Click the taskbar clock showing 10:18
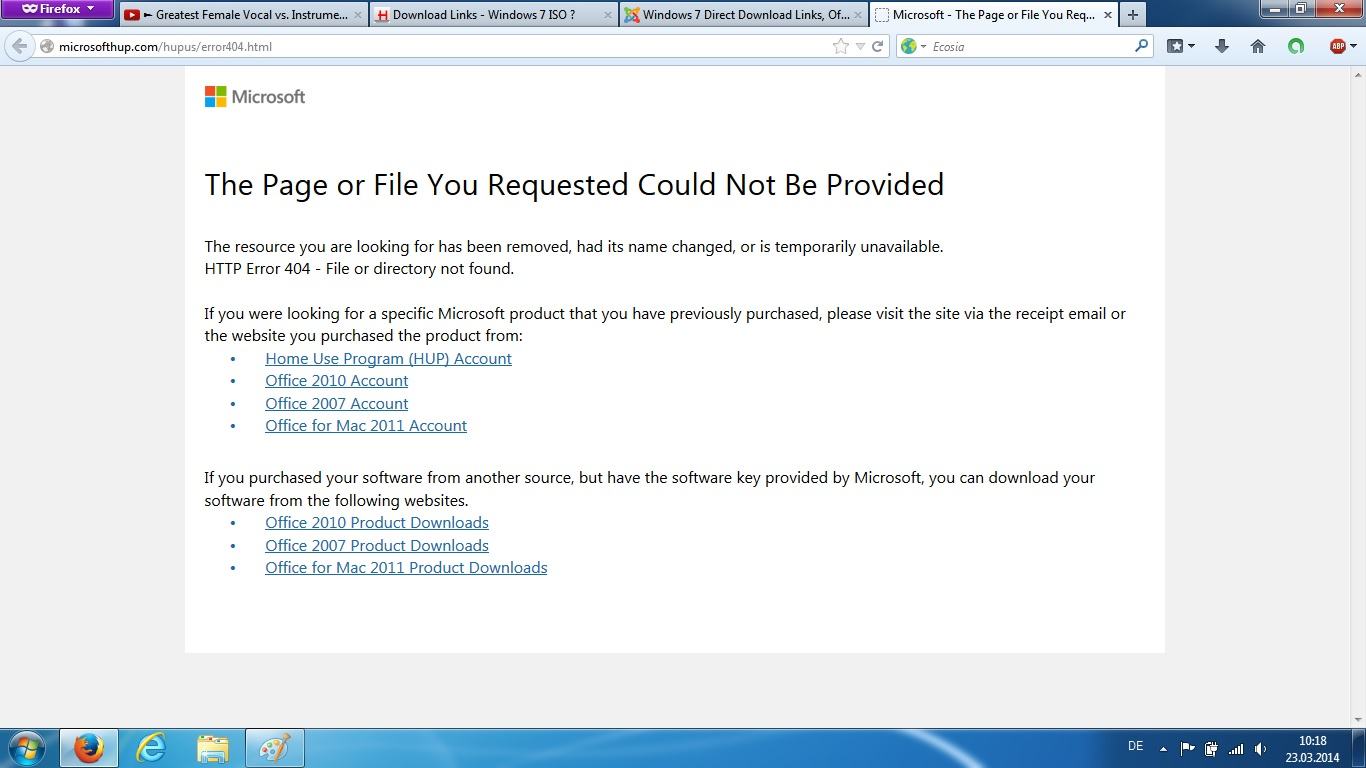The image size is (1366, 768). 1313,749
